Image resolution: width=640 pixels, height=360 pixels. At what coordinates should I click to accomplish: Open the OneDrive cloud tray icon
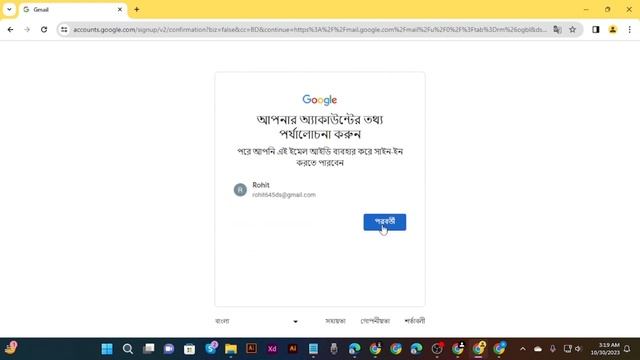click(538, 349)
